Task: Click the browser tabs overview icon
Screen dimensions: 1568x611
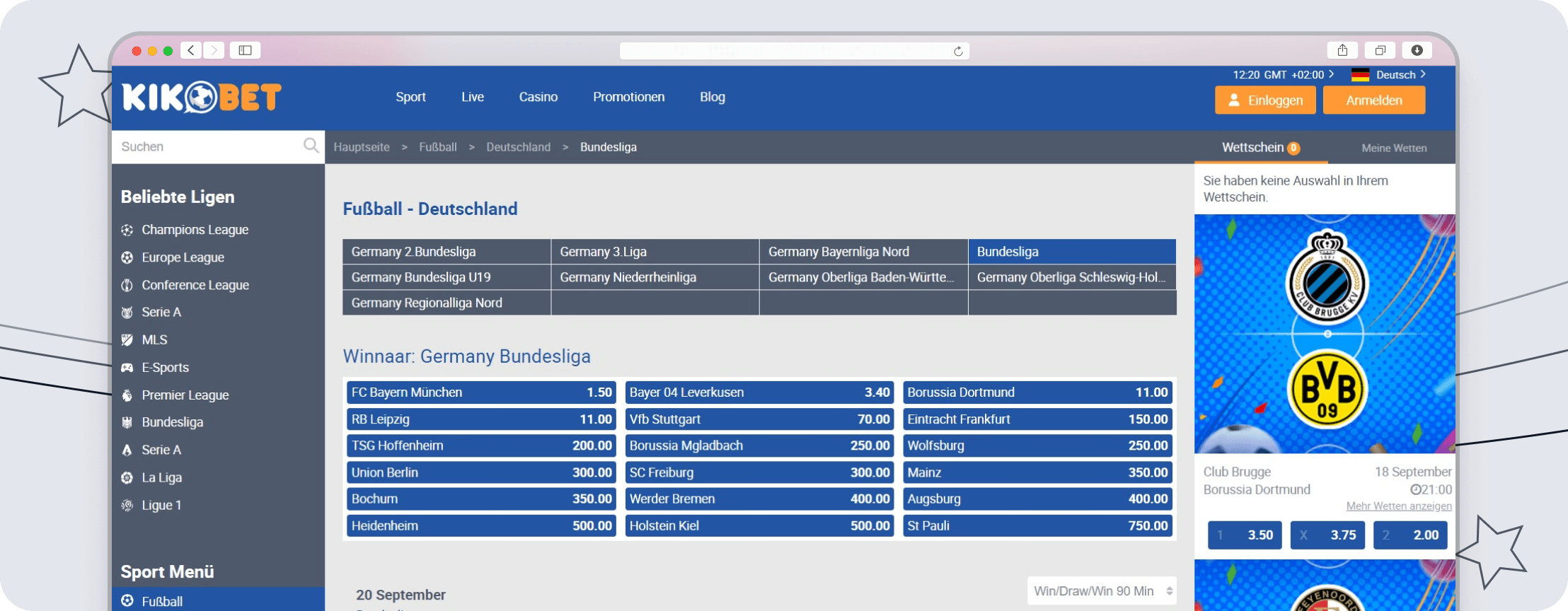Action: point(1380,50)
